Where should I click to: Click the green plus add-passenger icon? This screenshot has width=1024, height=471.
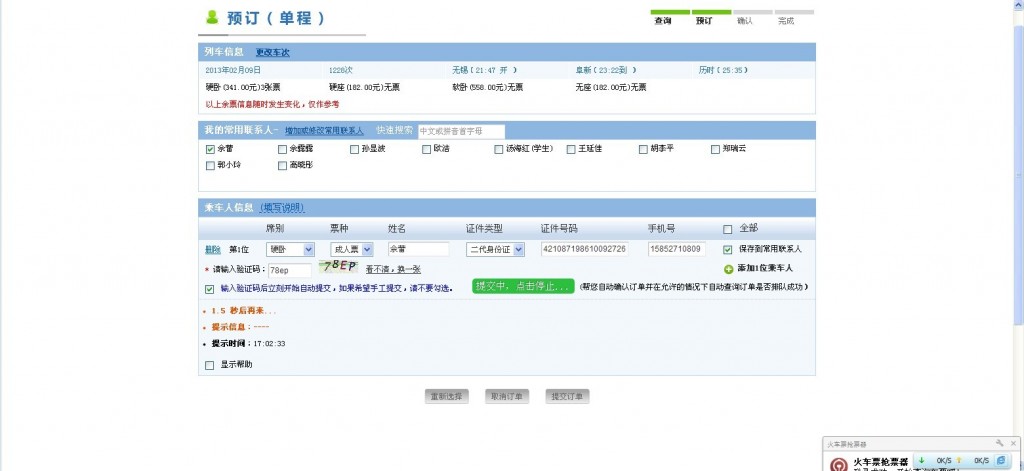pyautogui.click(x=729, y=268)
